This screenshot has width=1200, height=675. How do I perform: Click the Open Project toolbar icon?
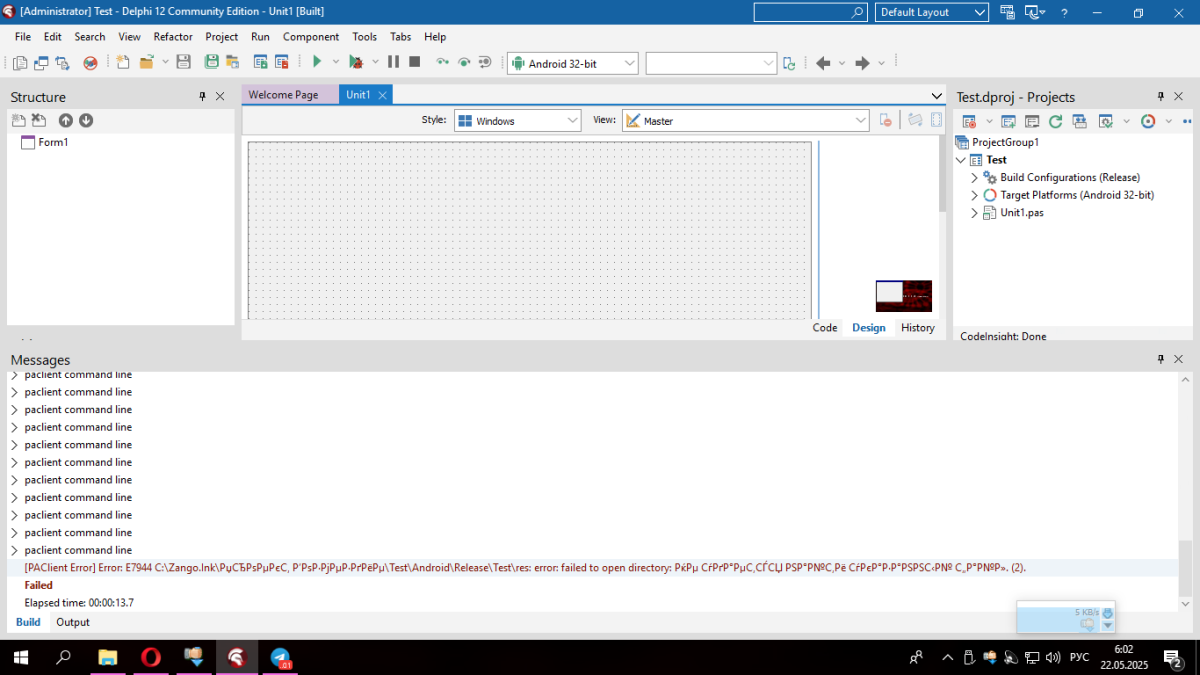tap(232, 62)
